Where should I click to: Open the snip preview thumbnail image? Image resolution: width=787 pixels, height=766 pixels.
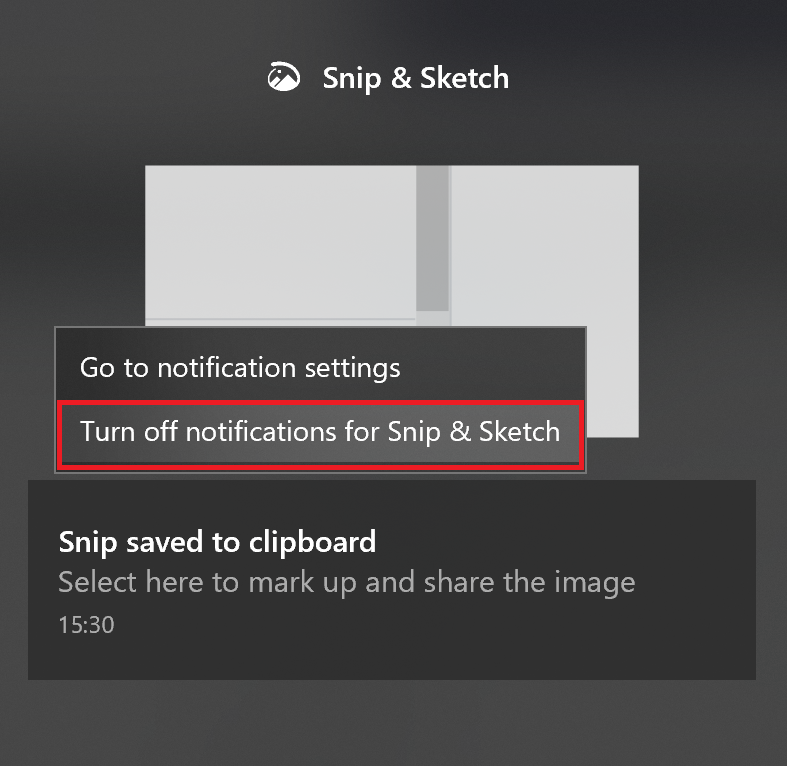391,246
